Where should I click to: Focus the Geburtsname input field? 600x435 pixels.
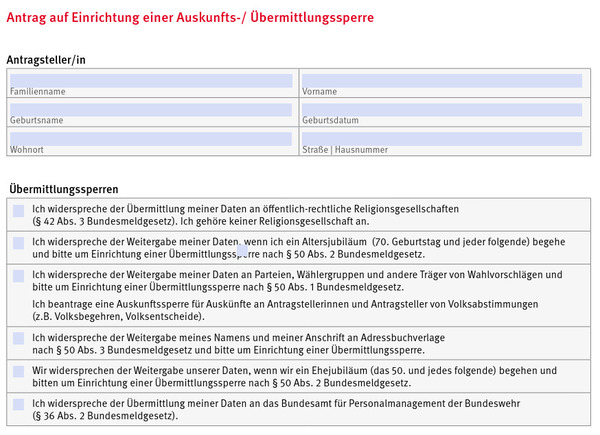coord(151,110)
